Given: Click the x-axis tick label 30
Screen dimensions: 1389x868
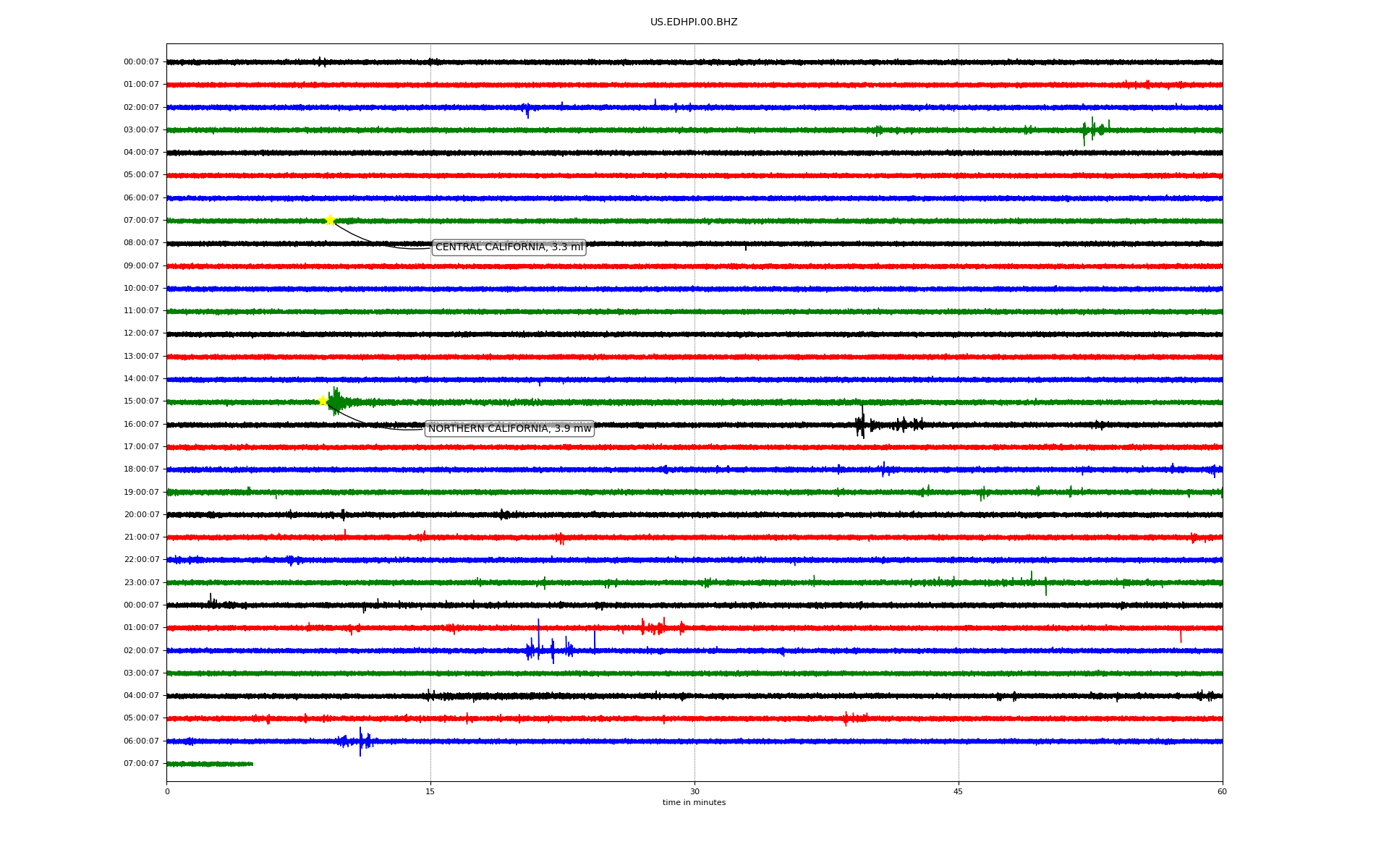Looking at the screenshot, I should coord(694,791).
